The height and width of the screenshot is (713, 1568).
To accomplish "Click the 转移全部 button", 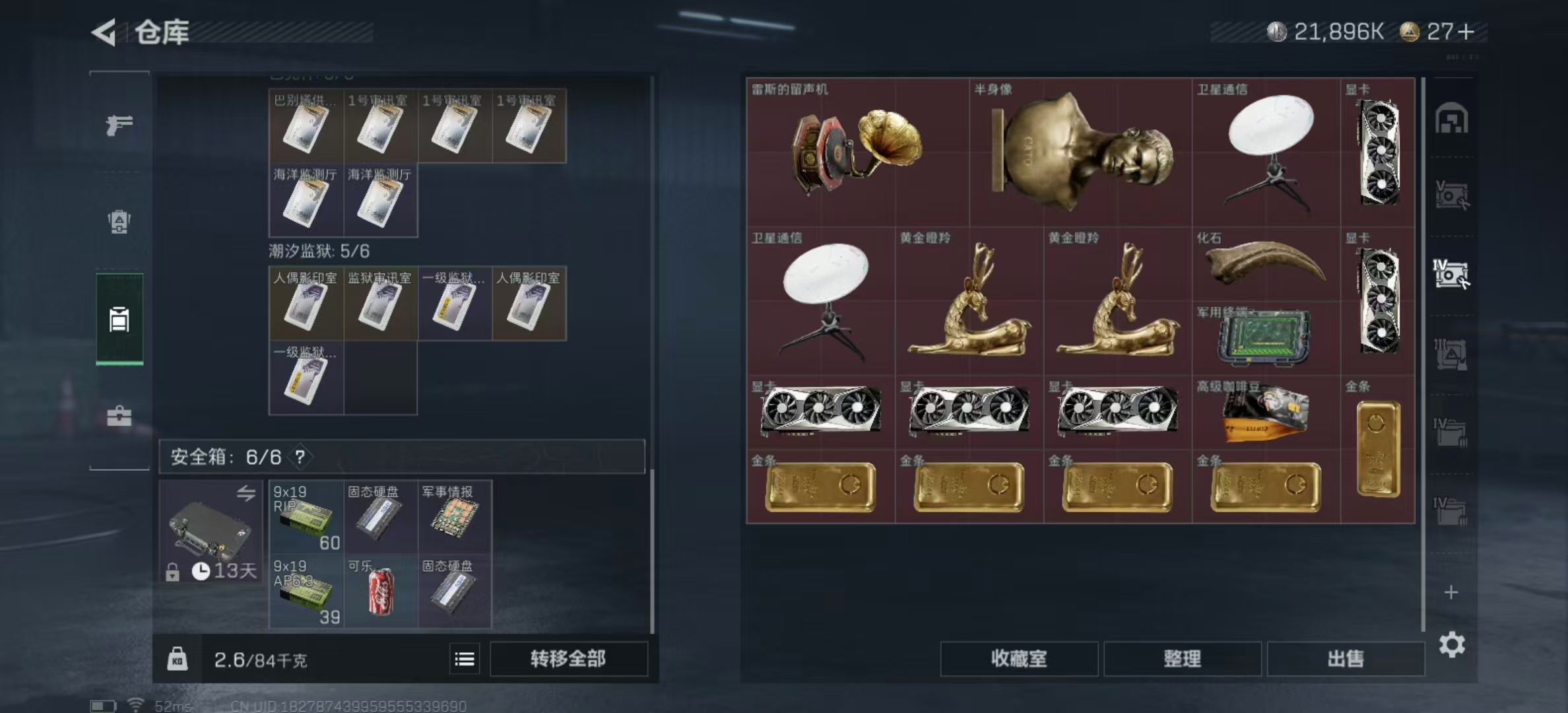I will [x=568, y=659].
